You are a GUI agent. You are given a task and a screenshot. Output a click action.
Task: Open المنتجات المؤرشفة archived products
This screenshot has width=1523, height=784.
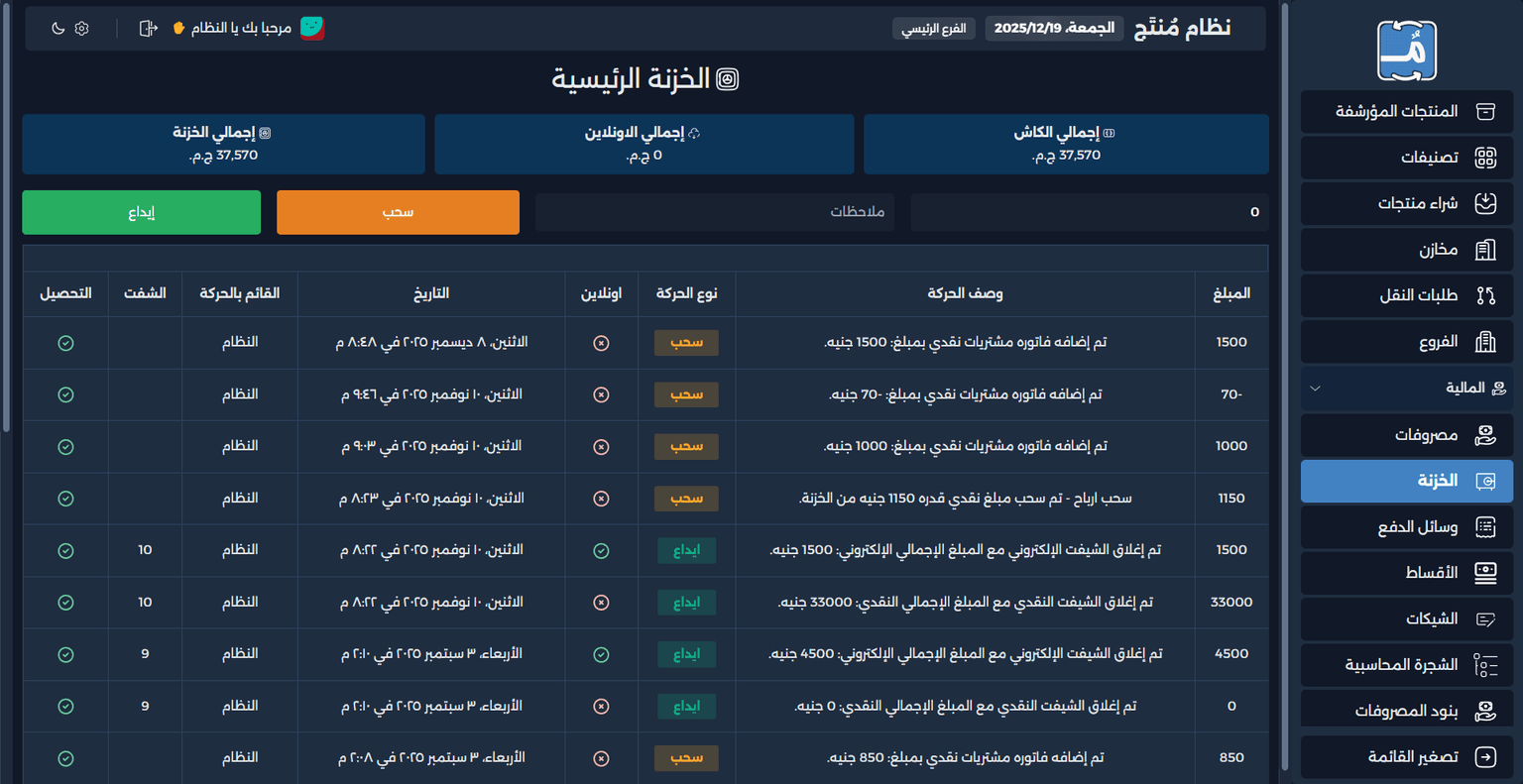pyautogui.click(x=1406, y=112)
